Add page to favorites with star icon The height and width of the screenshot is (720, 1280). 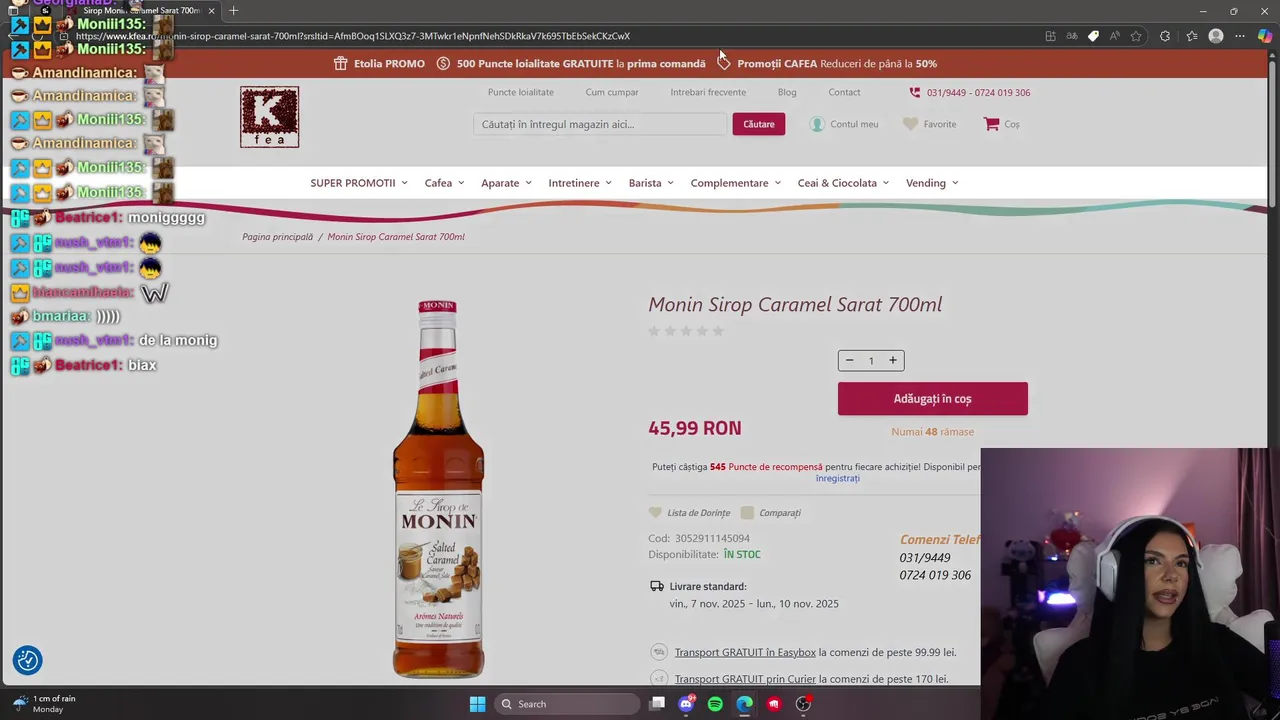pos(1136,36)
